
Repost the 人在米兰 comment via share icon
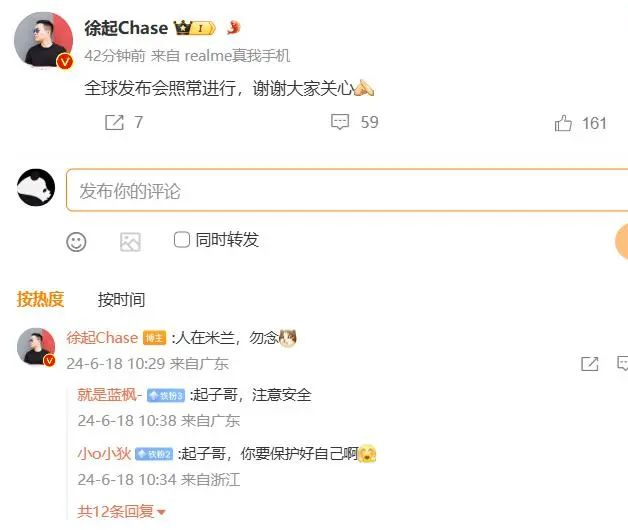(590, 364)
